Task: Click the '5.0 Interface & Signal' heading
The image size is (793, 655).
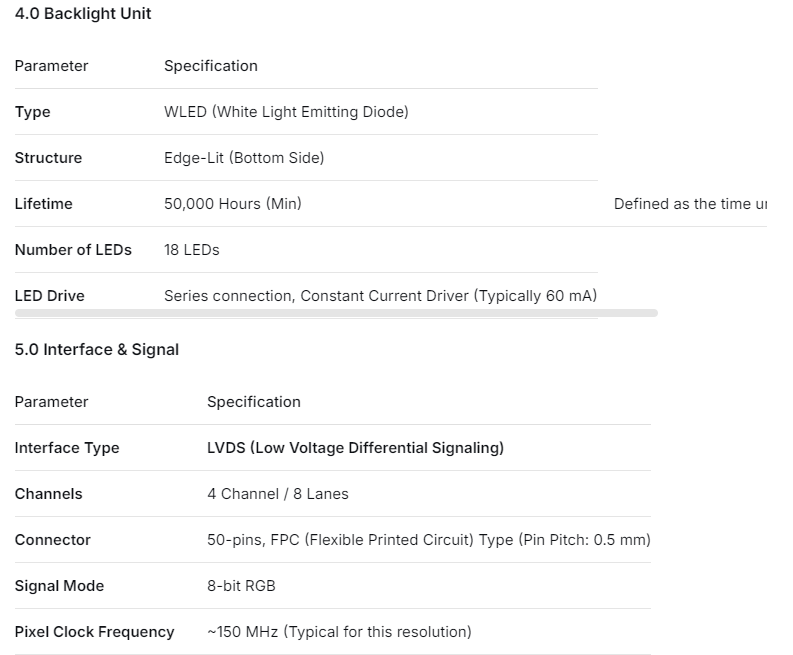Action: pos(97,350)
